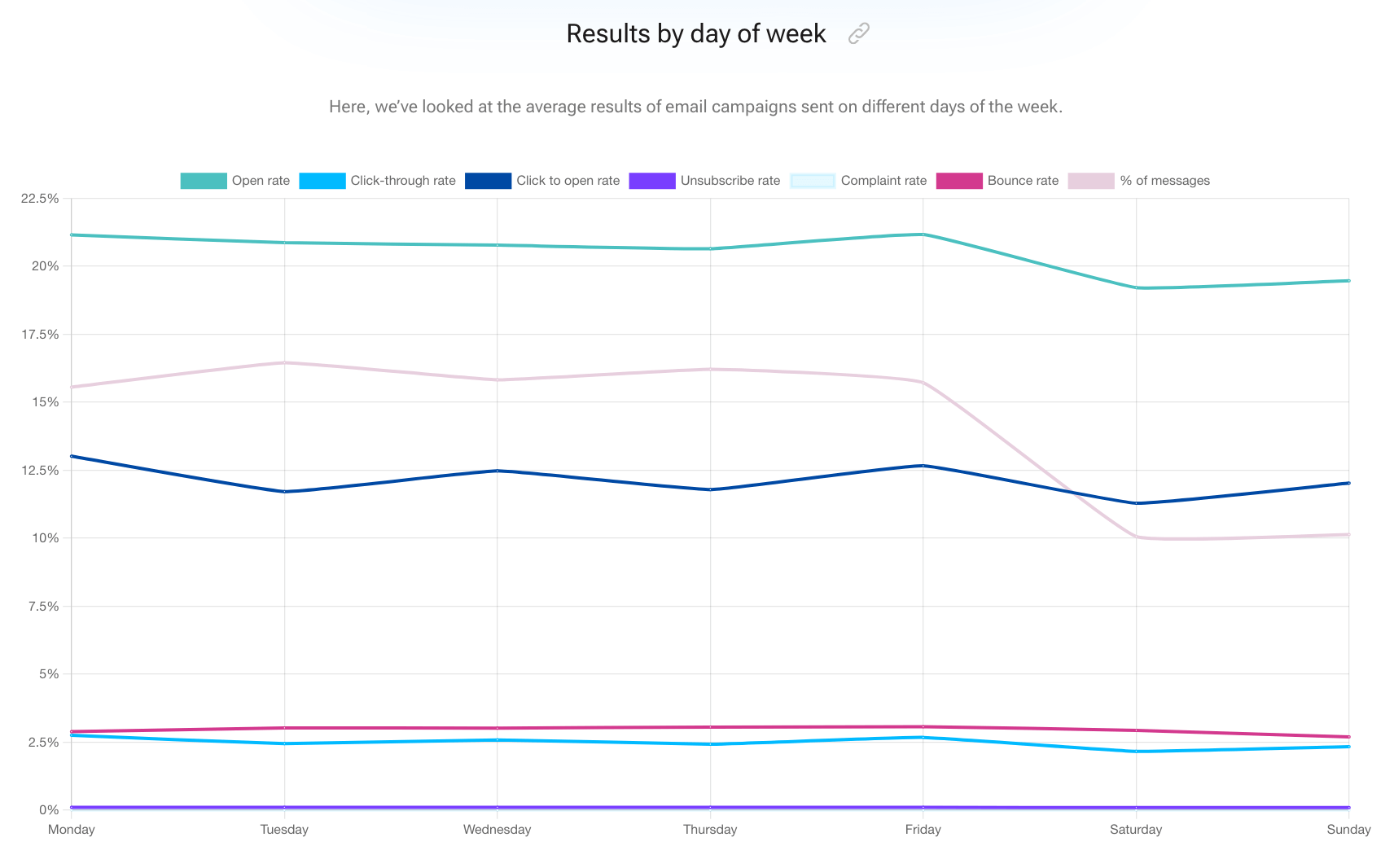Screen dimensions: 1394x868
Task: Click the pink % of messages swatch
Action: tap(1090, 181)
